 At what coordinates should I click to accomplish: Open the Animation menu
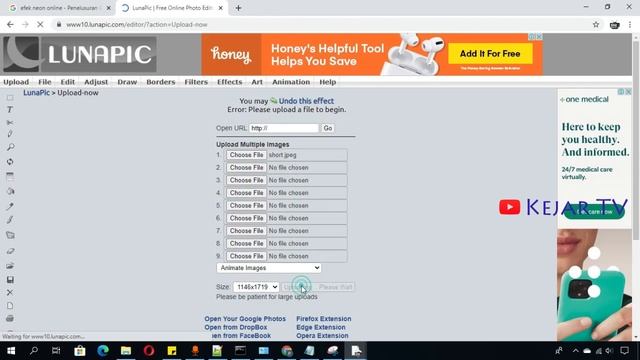291,82
